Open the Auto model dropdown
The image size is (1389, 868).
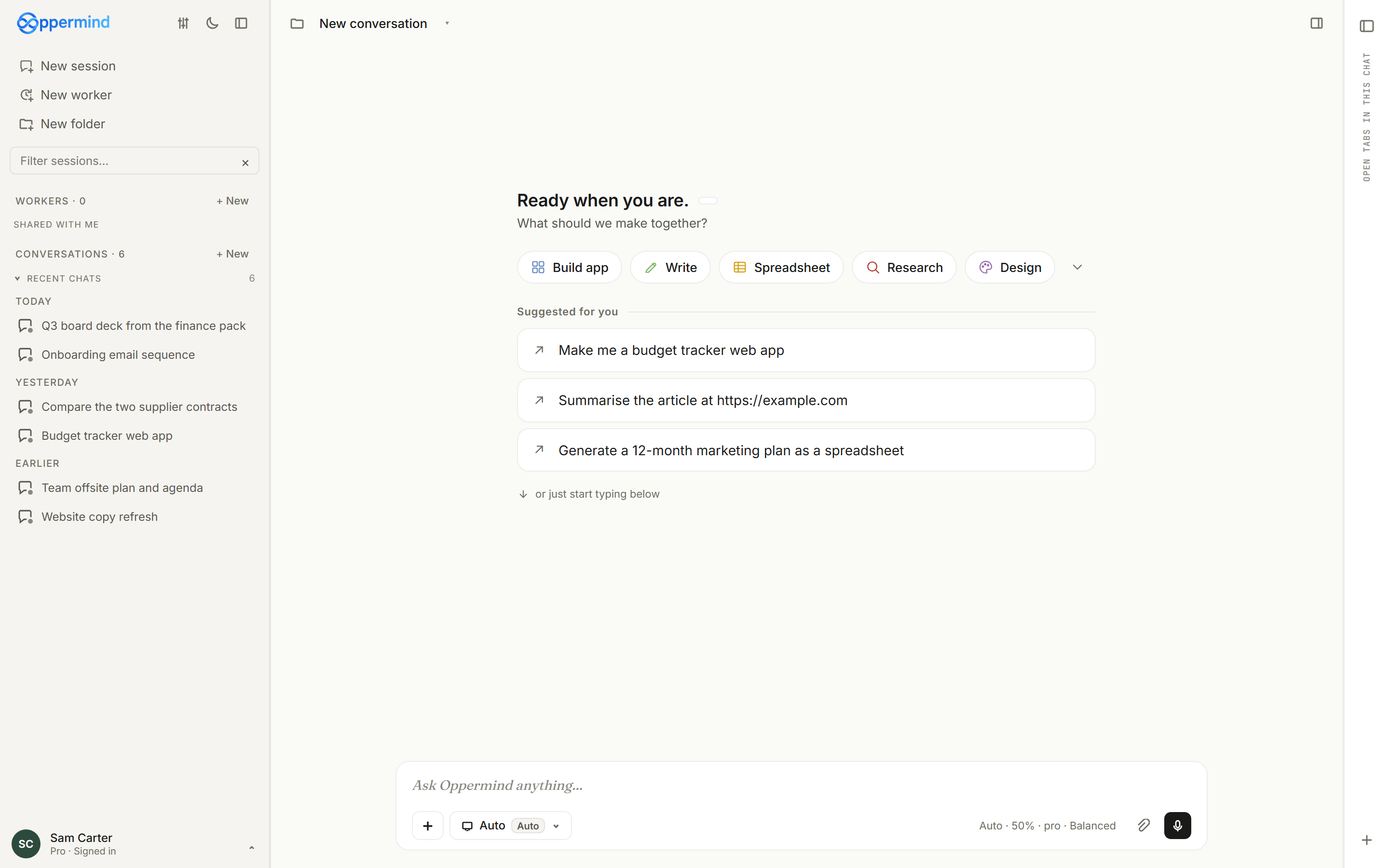click(510, 826)
